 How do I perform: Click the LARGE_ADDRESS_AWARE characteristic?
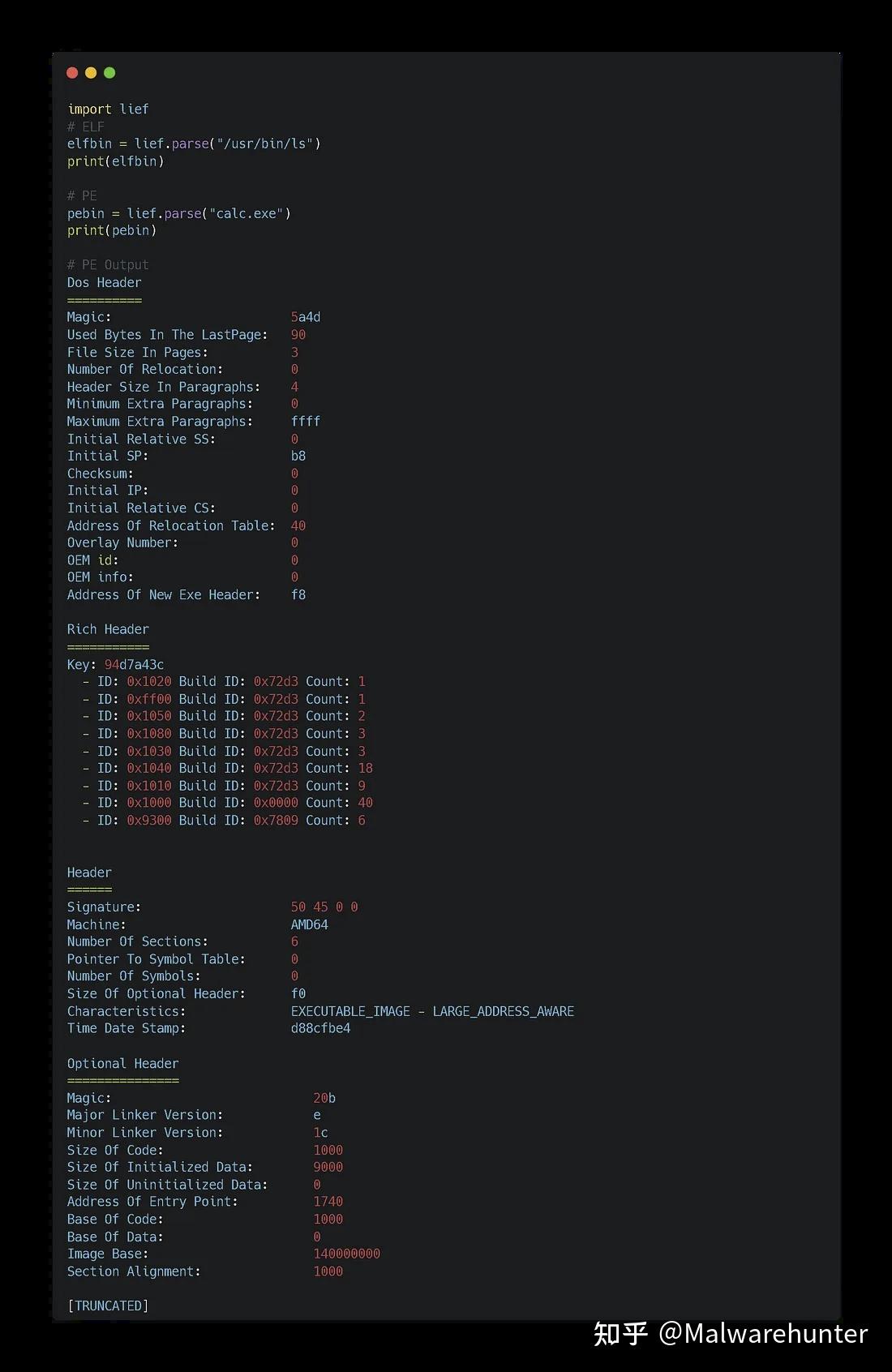click(x=504, y=1011)
